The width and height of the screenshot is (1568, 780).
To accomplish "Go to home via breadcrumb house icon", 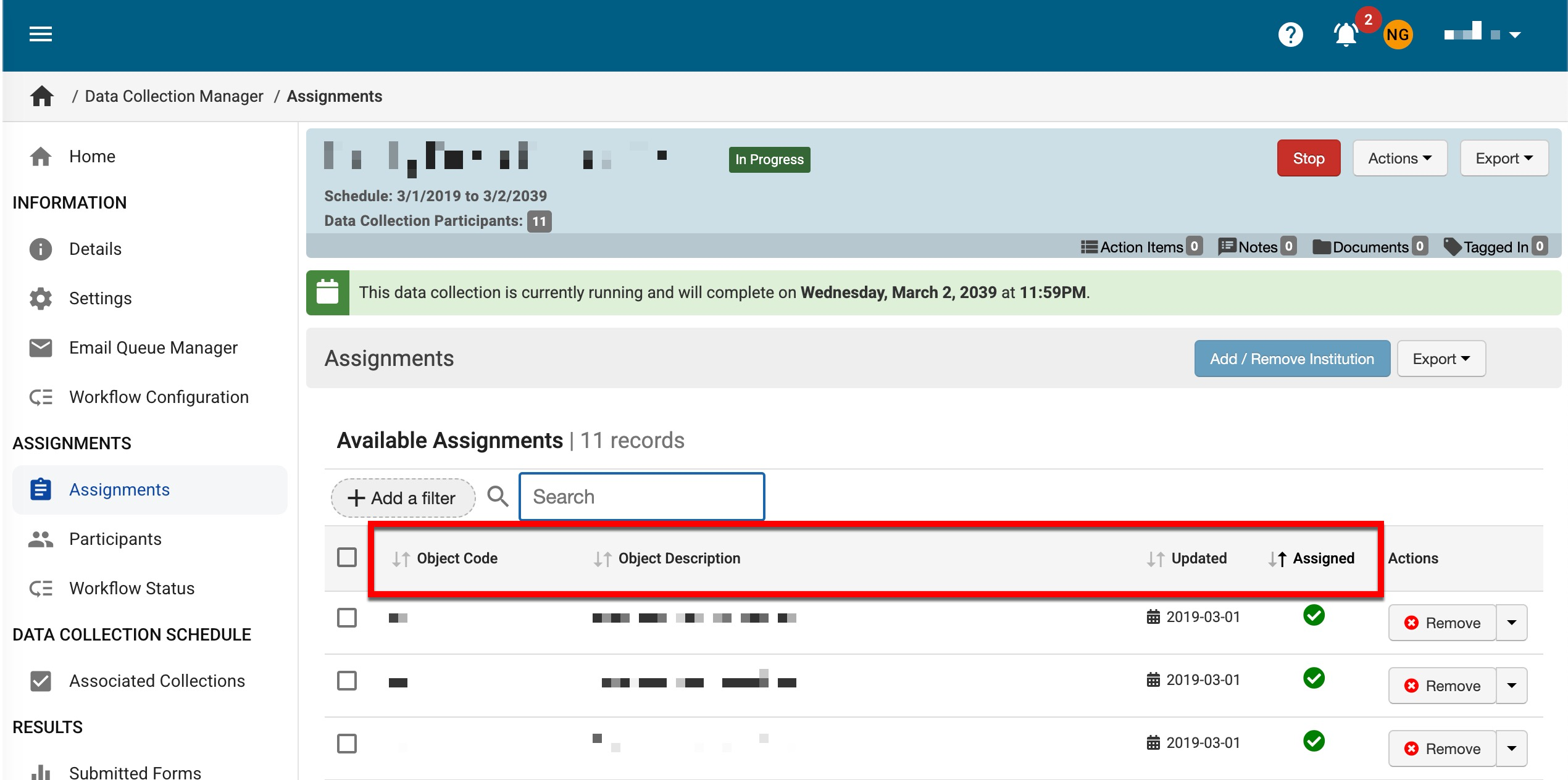I will coord(42,96).
